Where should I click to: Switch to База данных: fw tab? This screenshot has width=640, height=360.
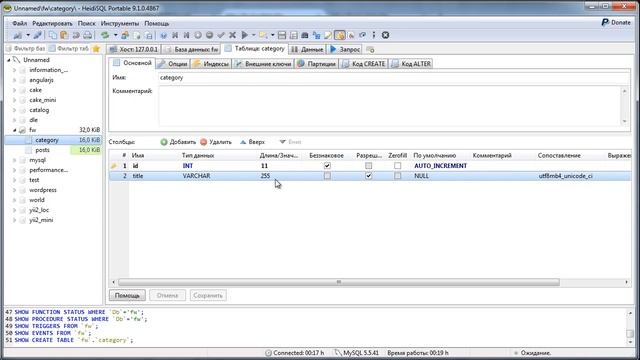pyautogui.click(x=191, y=49)
